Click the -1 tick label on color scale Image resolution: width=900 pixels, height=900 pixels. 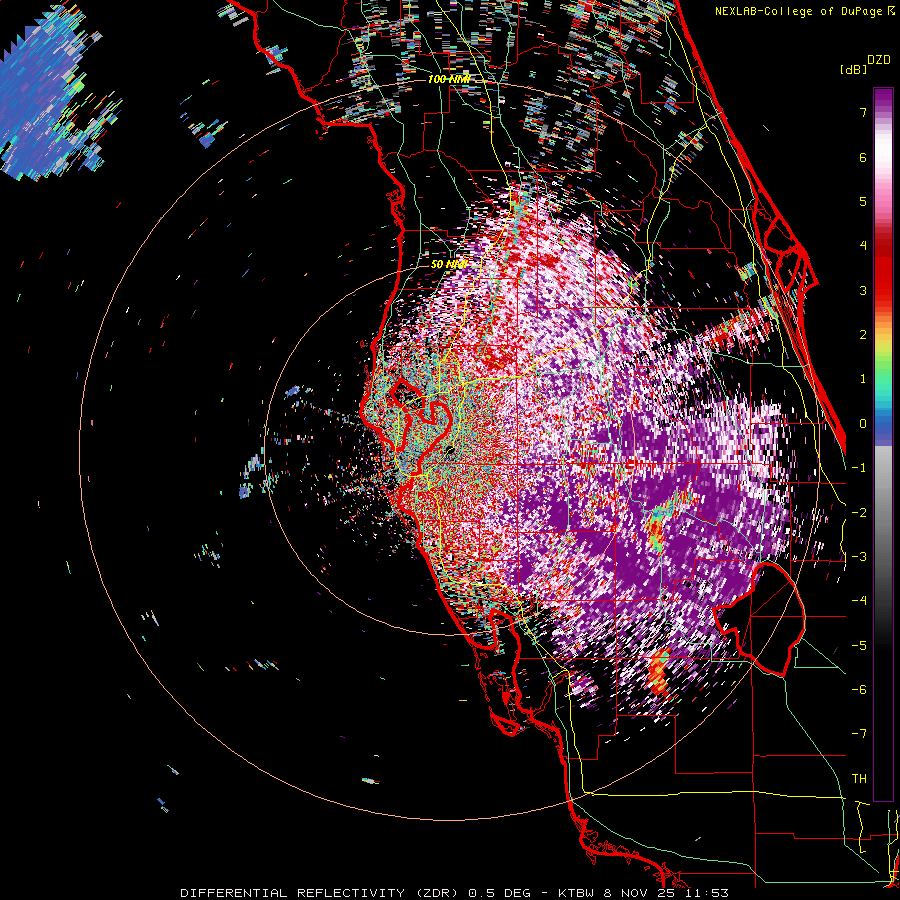click(859, 468)
